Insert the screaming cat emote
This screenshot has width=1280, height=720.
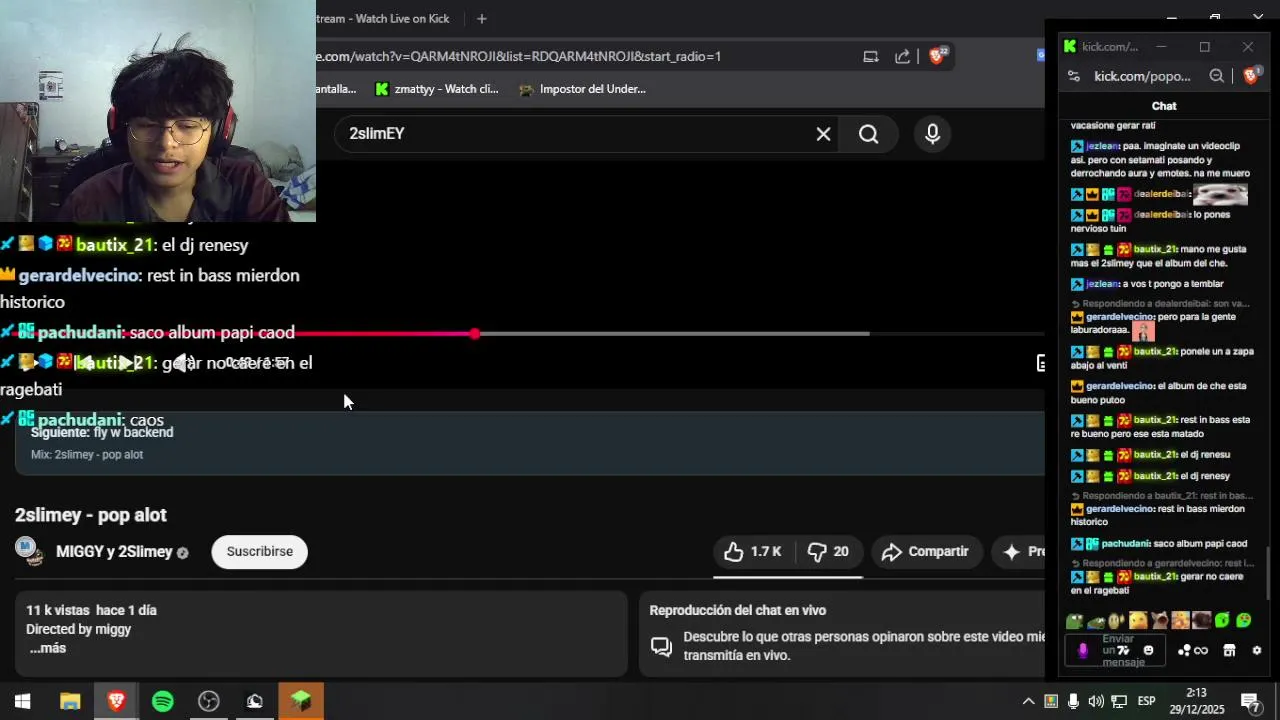click(1159, 621)
